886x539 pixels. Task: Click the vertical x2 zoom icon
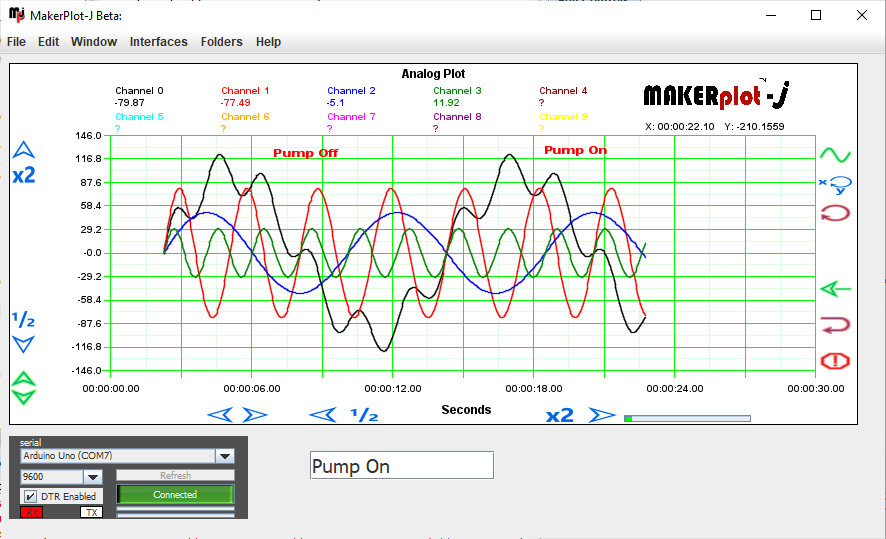24,175
